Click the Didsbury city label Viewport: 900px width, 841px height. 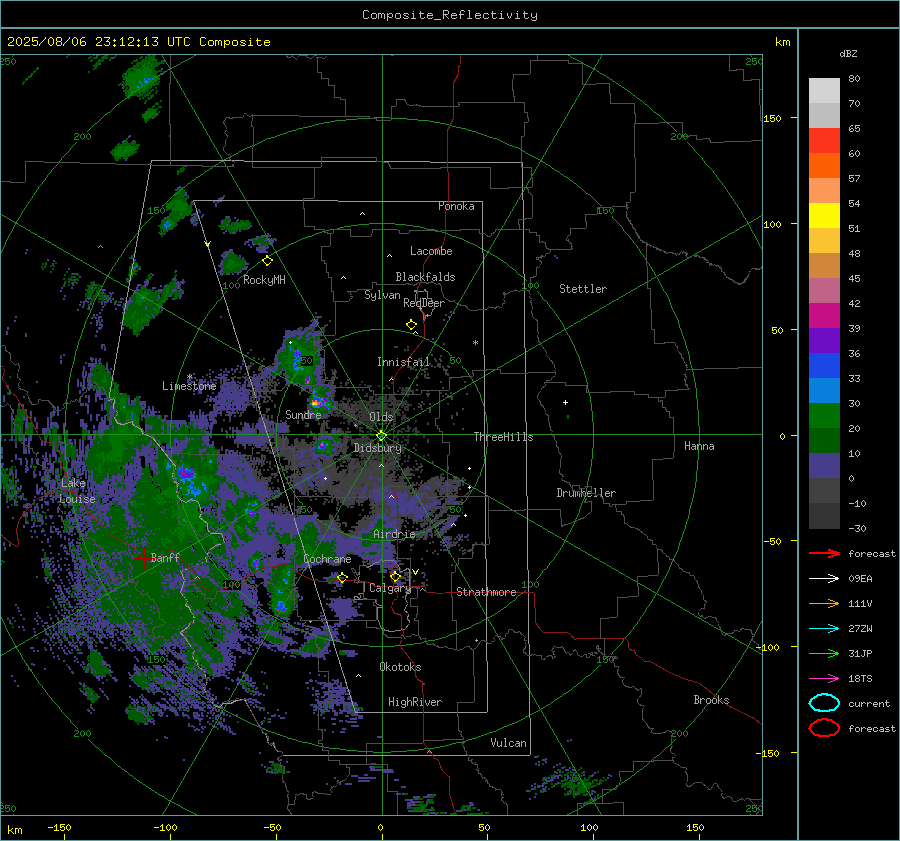click(x=378, y=448)
